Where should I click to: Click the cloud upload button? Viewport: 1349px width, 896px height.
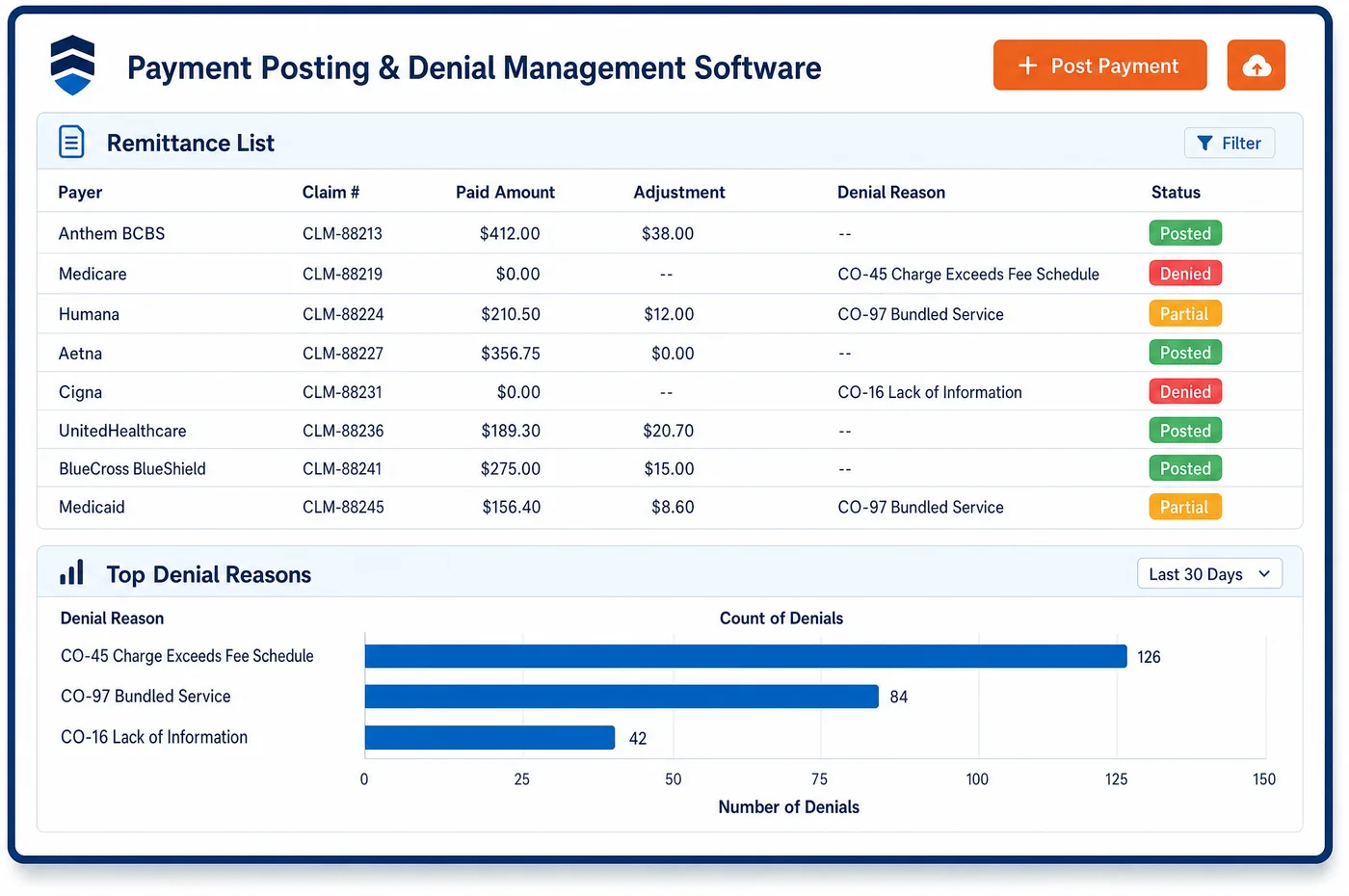pos(1256,66)
